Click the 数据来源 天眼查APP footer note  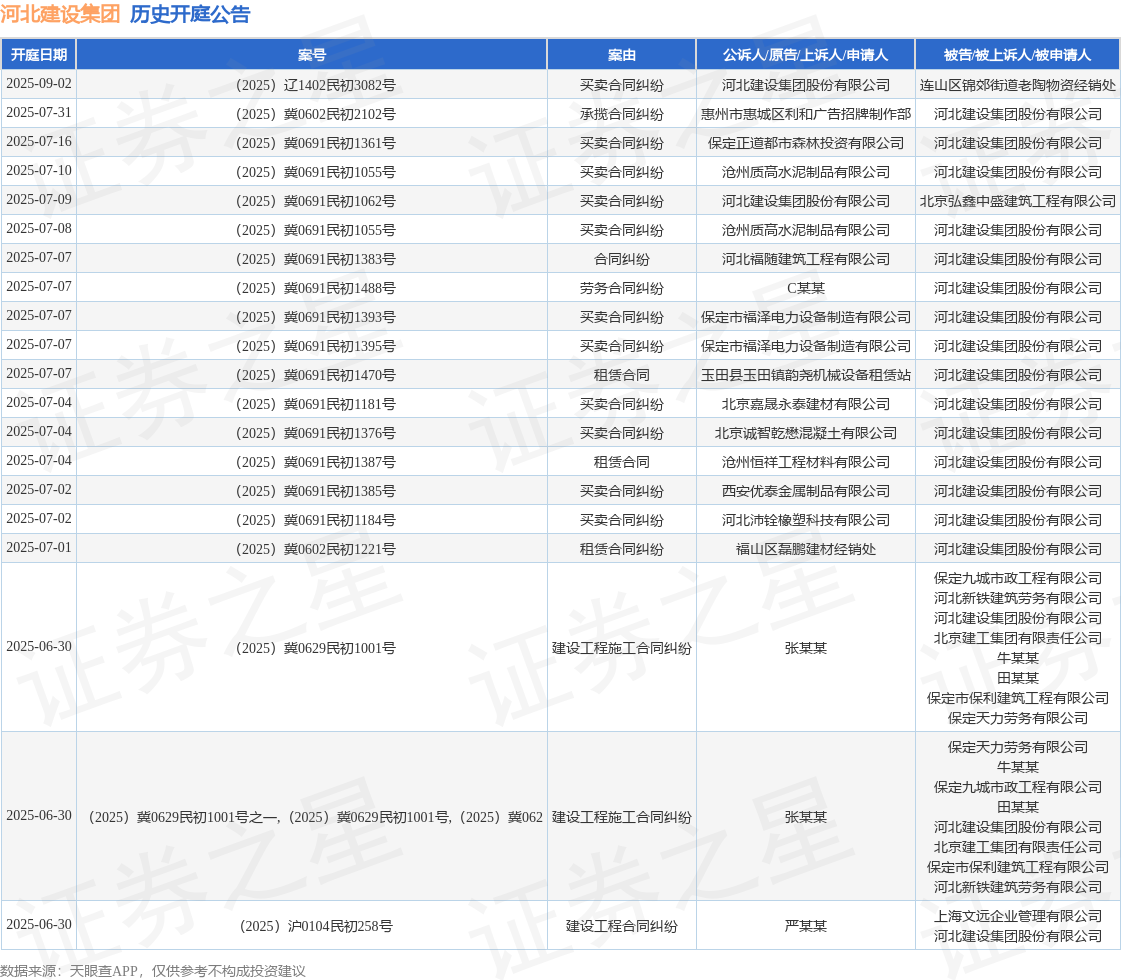(153, 971)
